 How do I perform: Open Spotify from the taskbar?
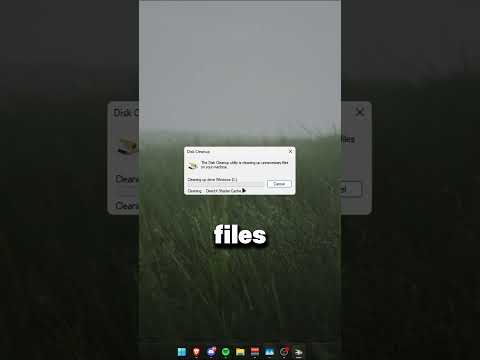pyautogui.click(x=226, y=352)
